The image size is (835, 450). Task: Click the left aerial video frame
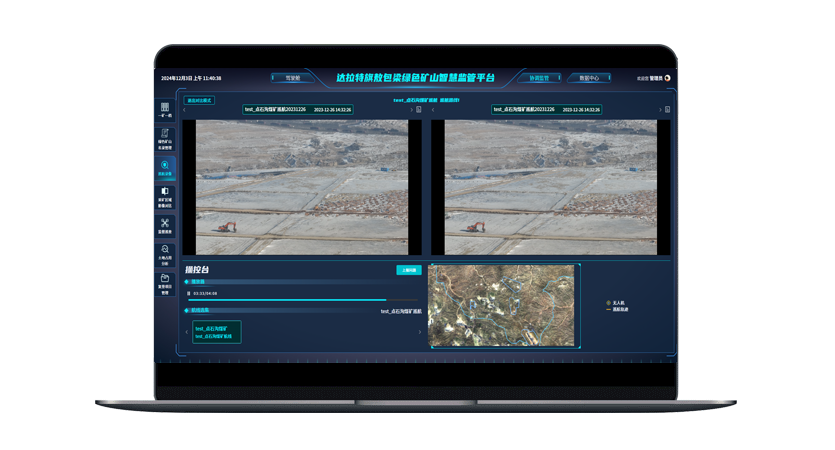[302, 187]
